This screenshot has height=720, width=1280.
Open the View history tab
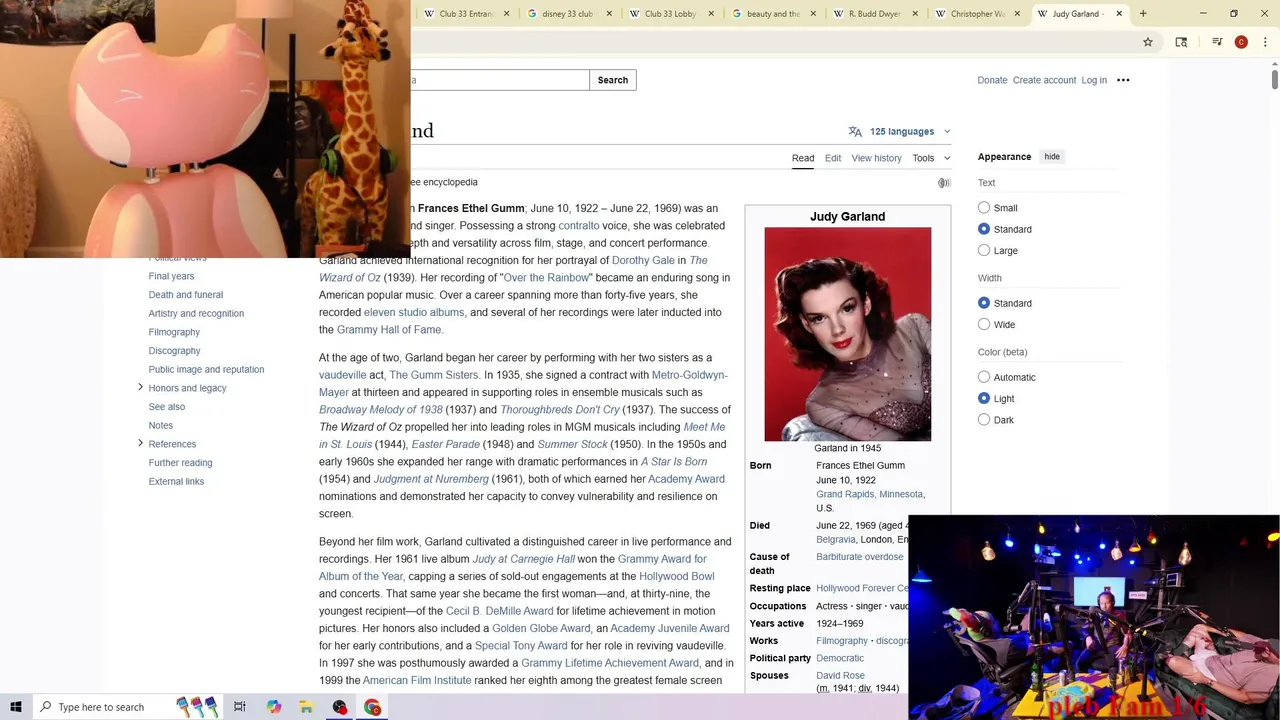876,158
